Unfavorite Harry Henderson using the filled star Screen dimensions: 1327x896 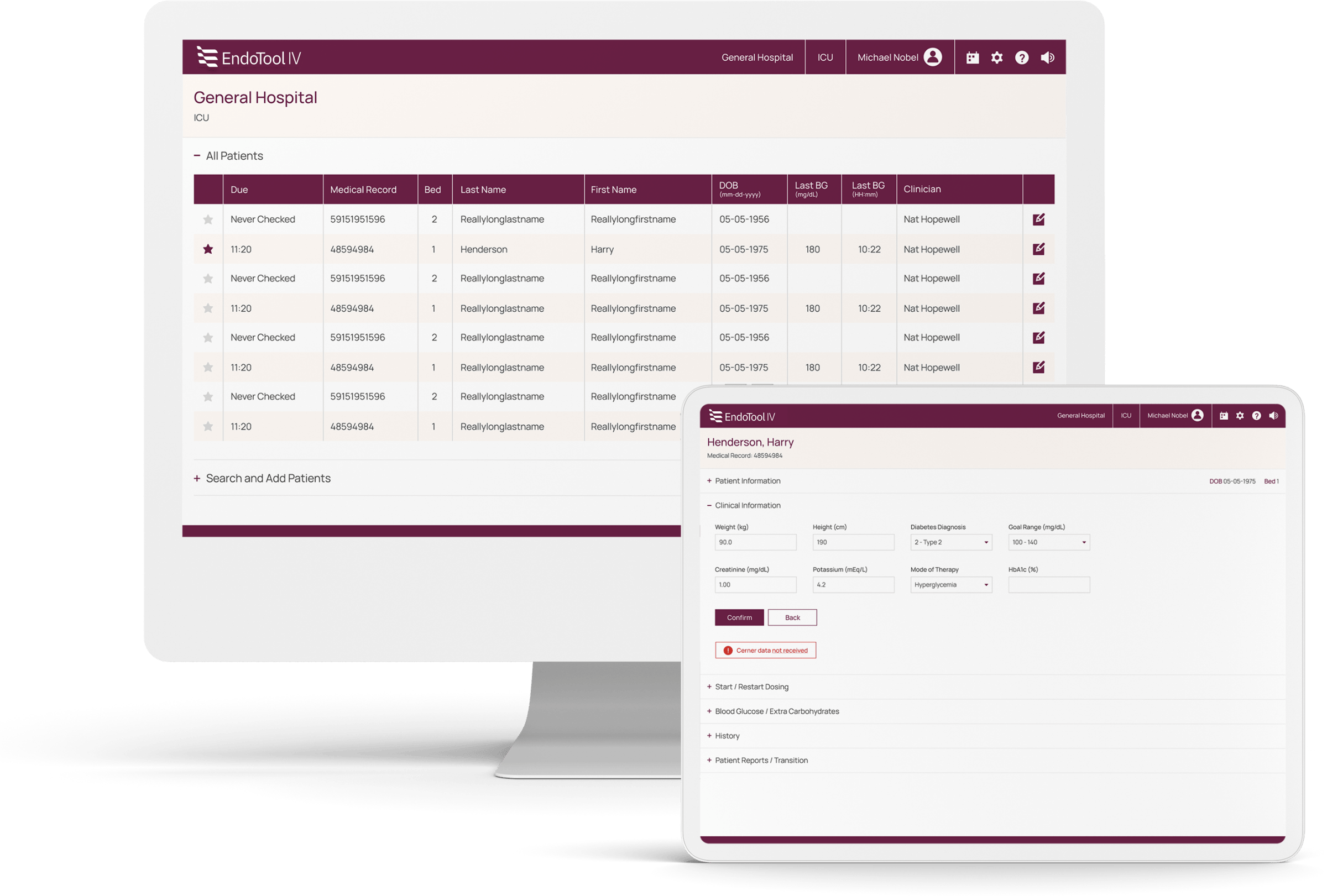pyautogui.click(x=208, y=249)
